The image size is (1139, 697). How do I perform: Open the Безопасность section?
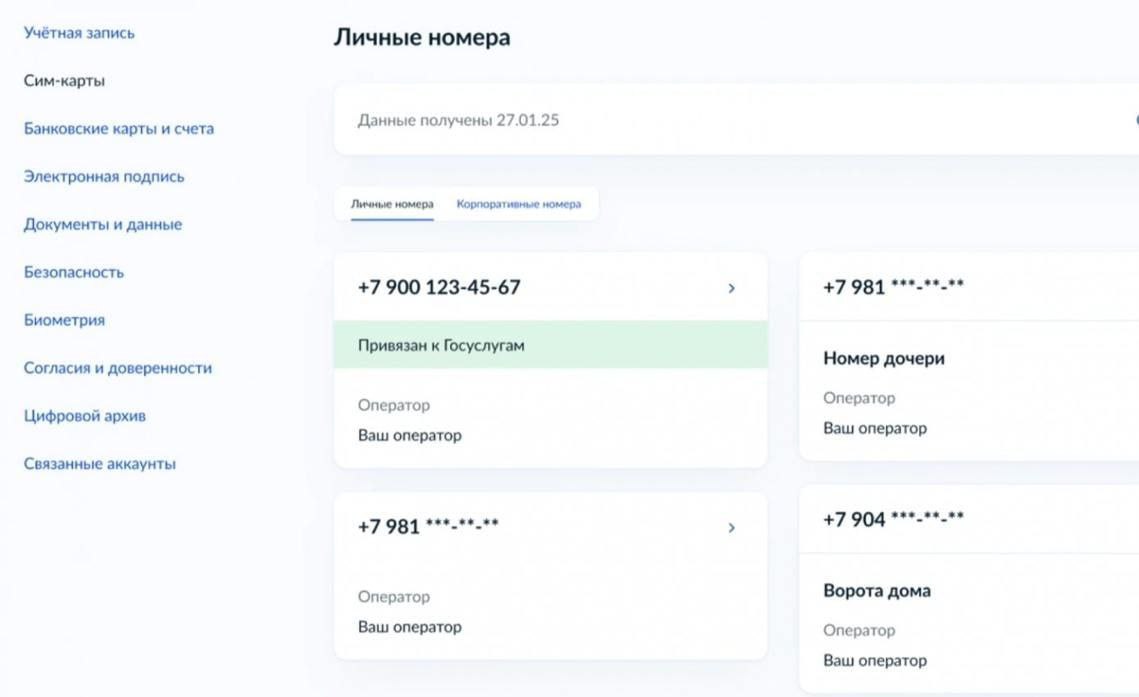pos(74,272)
